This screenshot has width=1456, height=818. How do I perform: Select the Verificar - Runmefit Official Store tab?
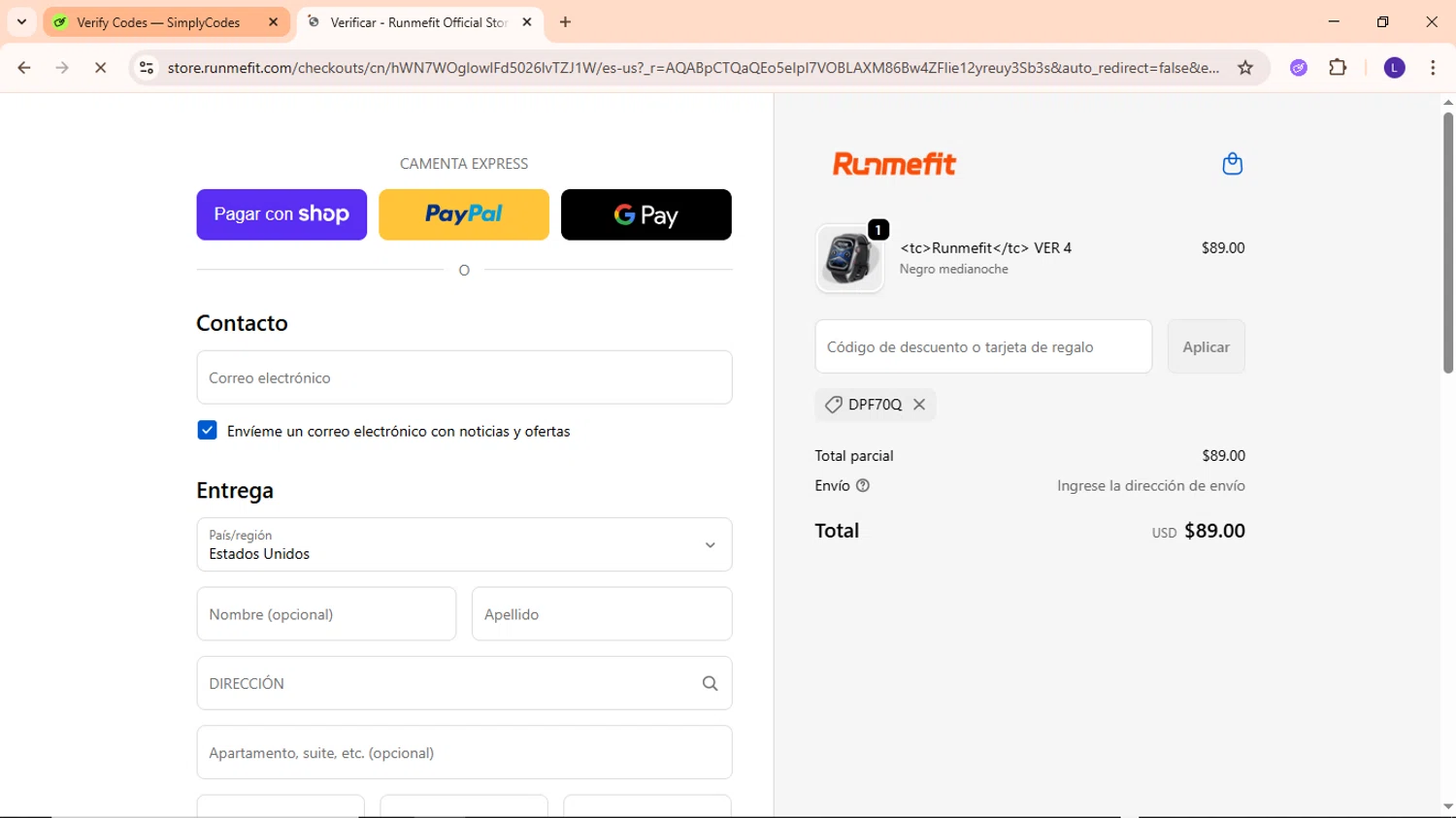418,22
